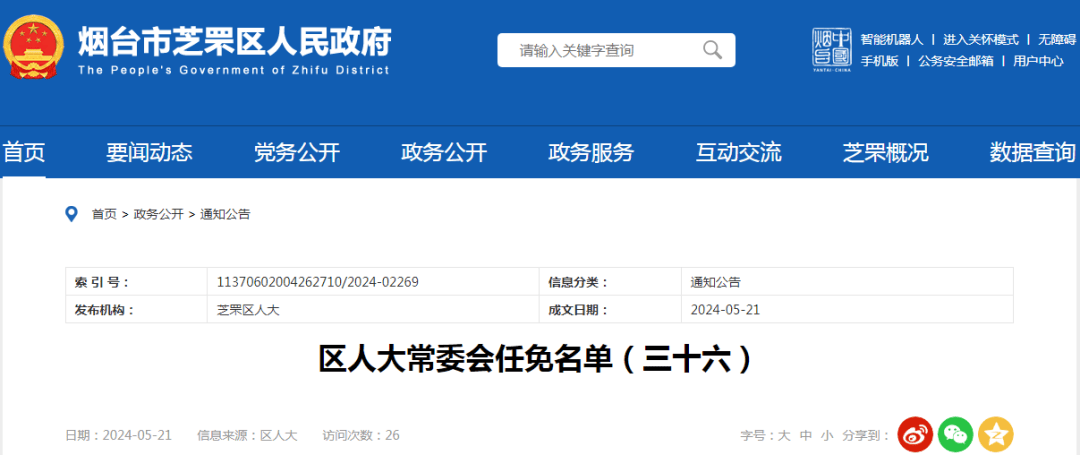The height and width of the screenshot is (455, 1080).
Task: Open the 智能机器人 link
Action: click(891, 39)
